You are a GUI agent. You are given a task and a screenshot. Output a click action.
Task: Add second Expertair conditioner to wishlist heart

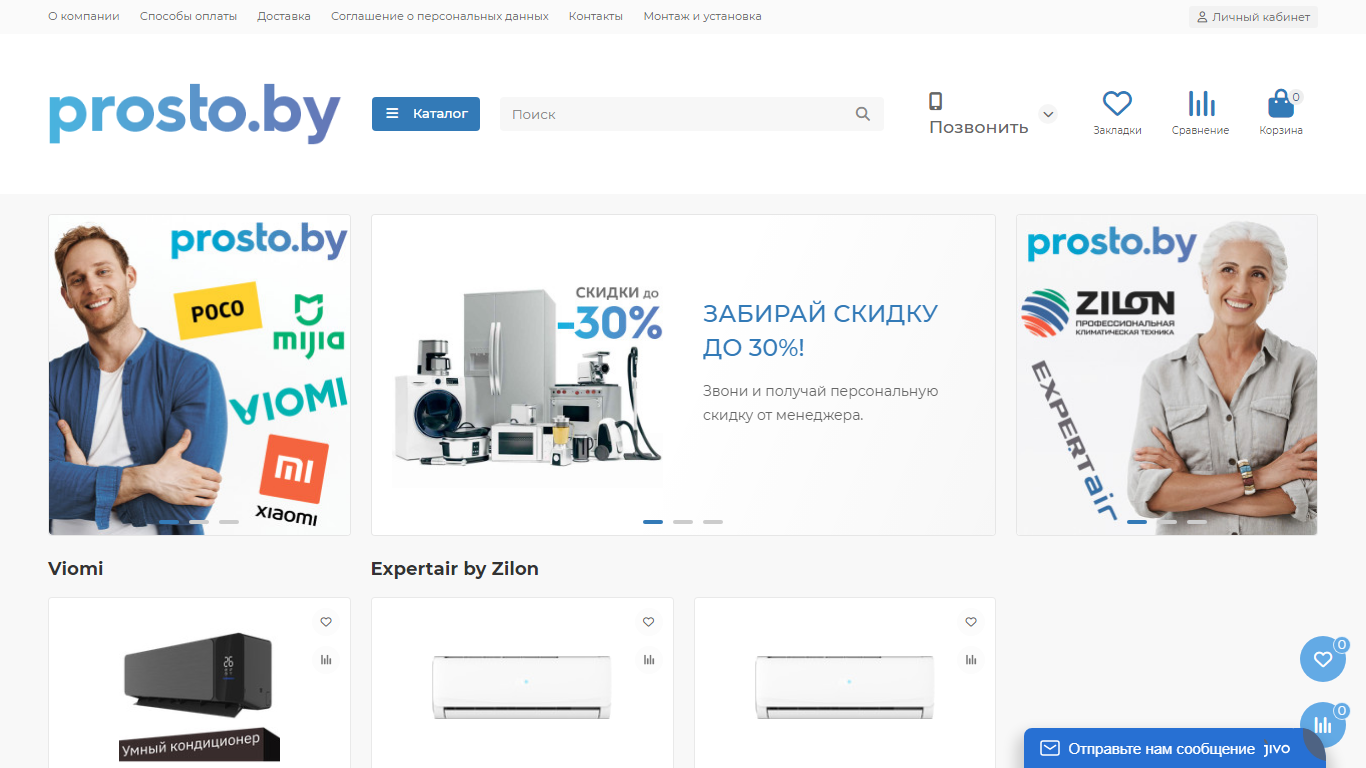tap(971, 622)
